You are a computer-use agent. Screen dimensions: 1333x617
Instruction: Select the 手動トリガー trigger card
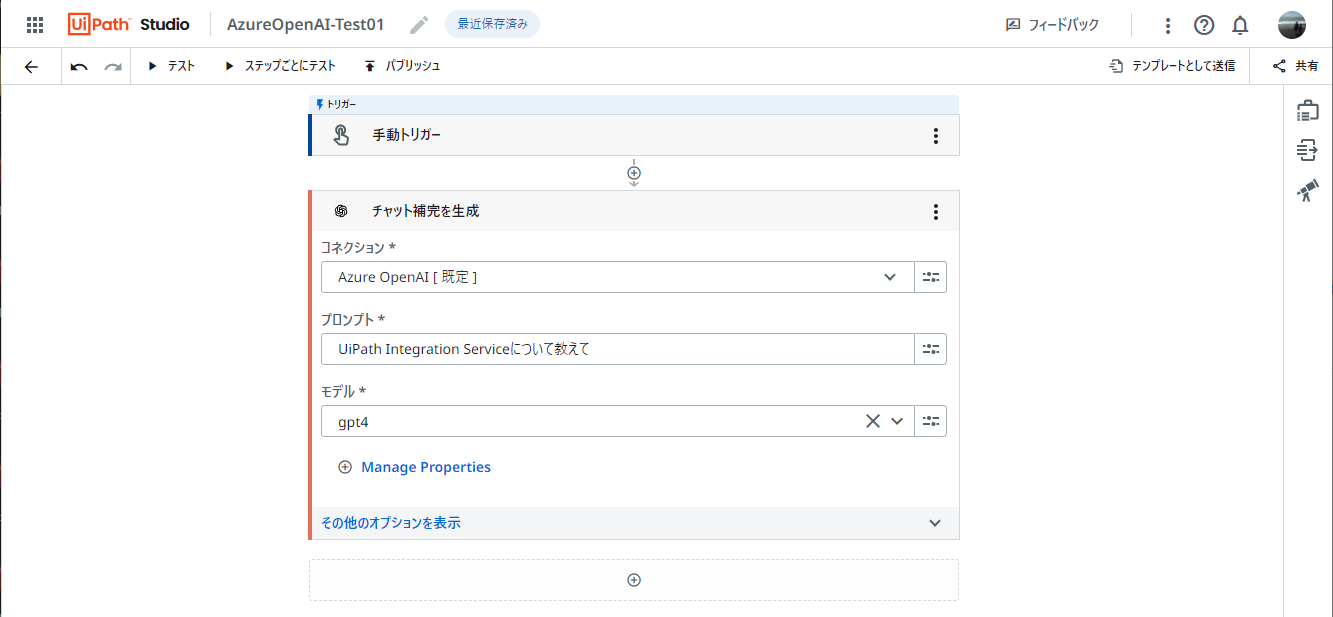tap(634, 135)
